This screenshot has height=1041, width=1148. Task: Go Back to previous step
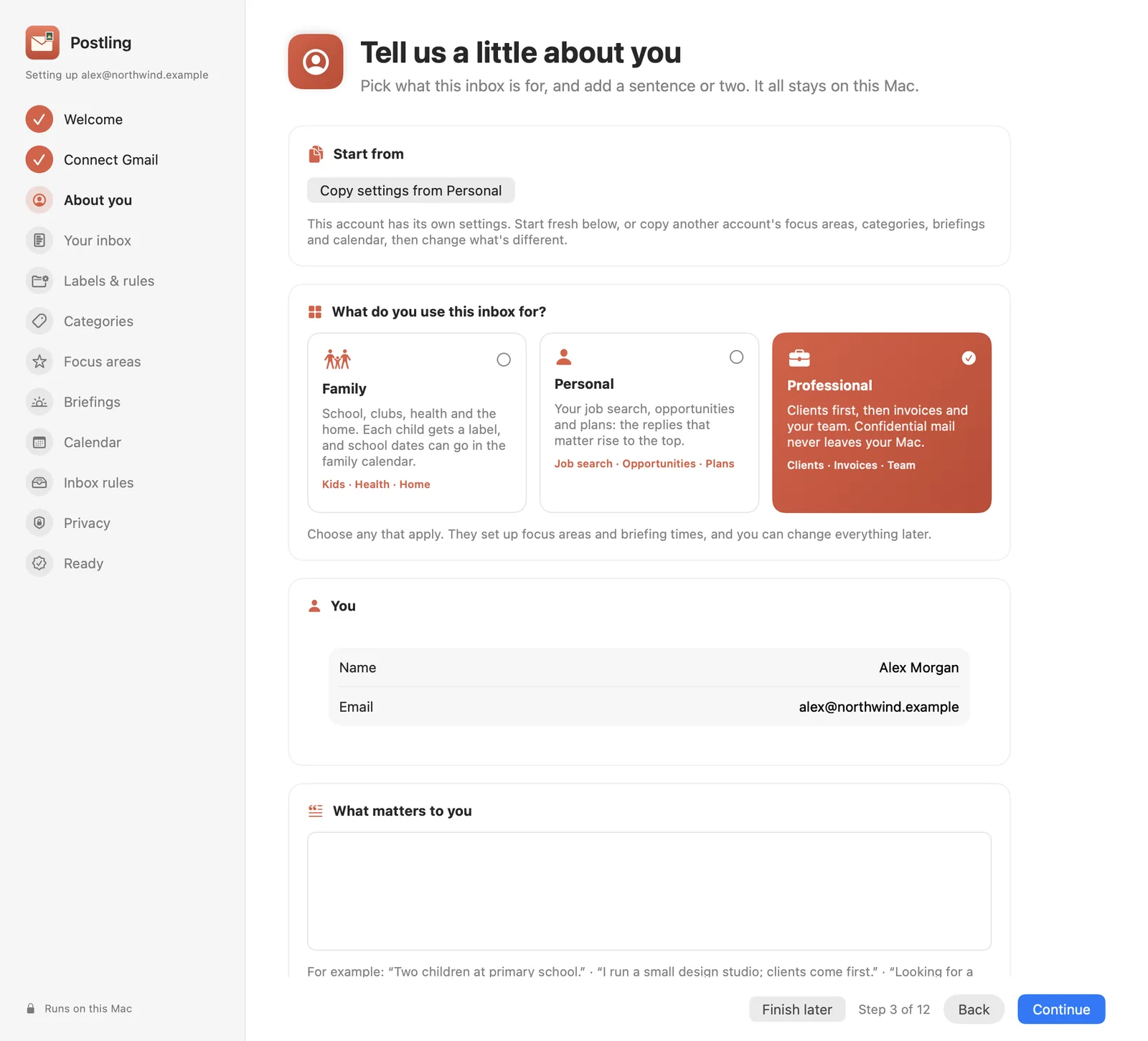point(974,1009)
